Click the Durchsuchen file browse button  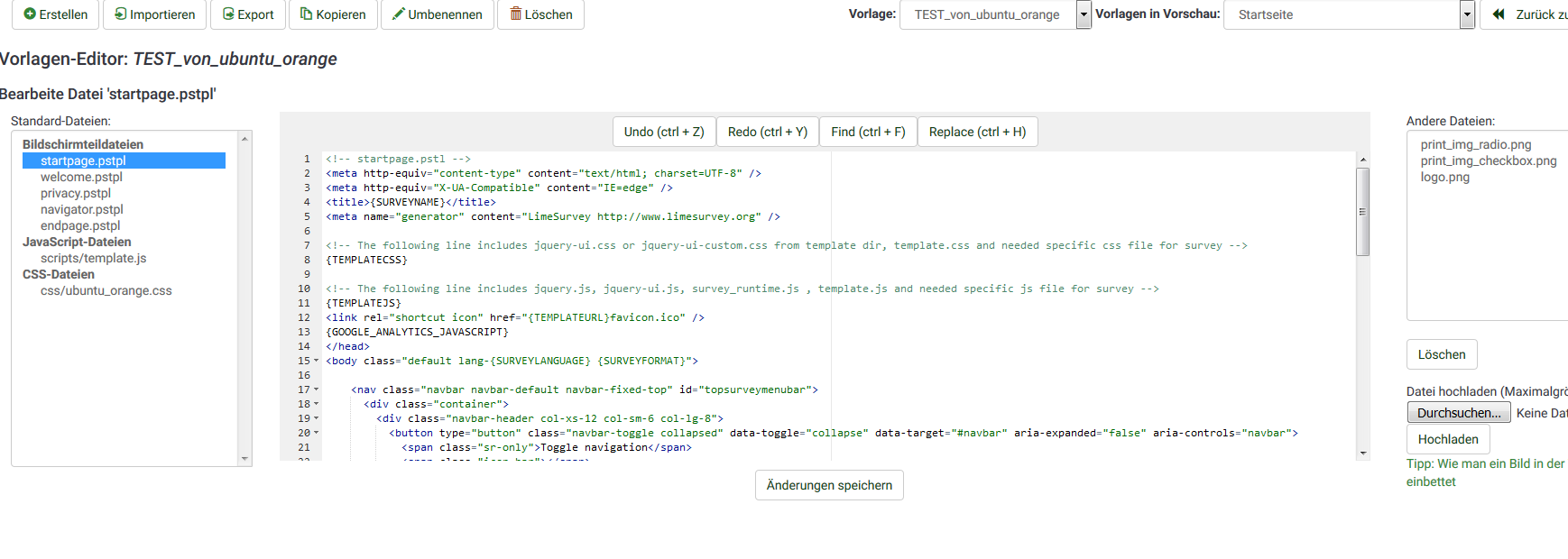1458,413
